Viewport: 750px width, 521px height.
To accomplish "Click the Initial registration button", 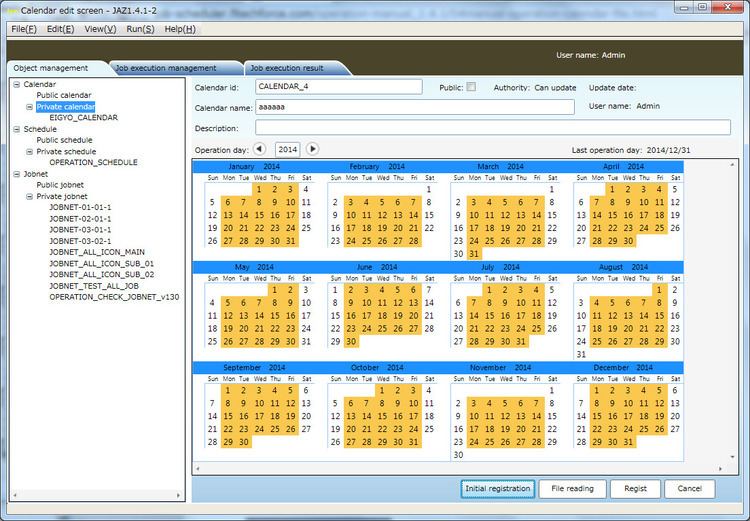I will coord(497,489).
